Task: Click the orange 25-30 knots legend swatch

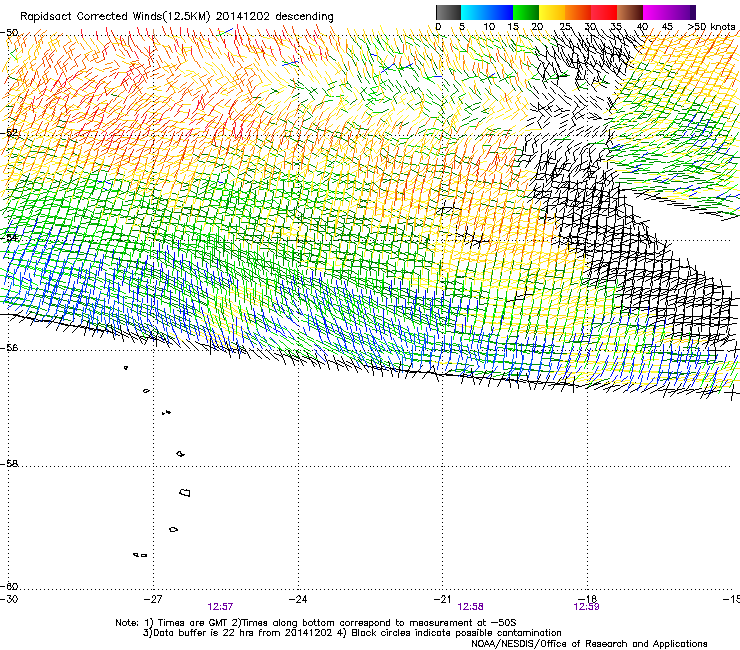Action: (578, 12)
